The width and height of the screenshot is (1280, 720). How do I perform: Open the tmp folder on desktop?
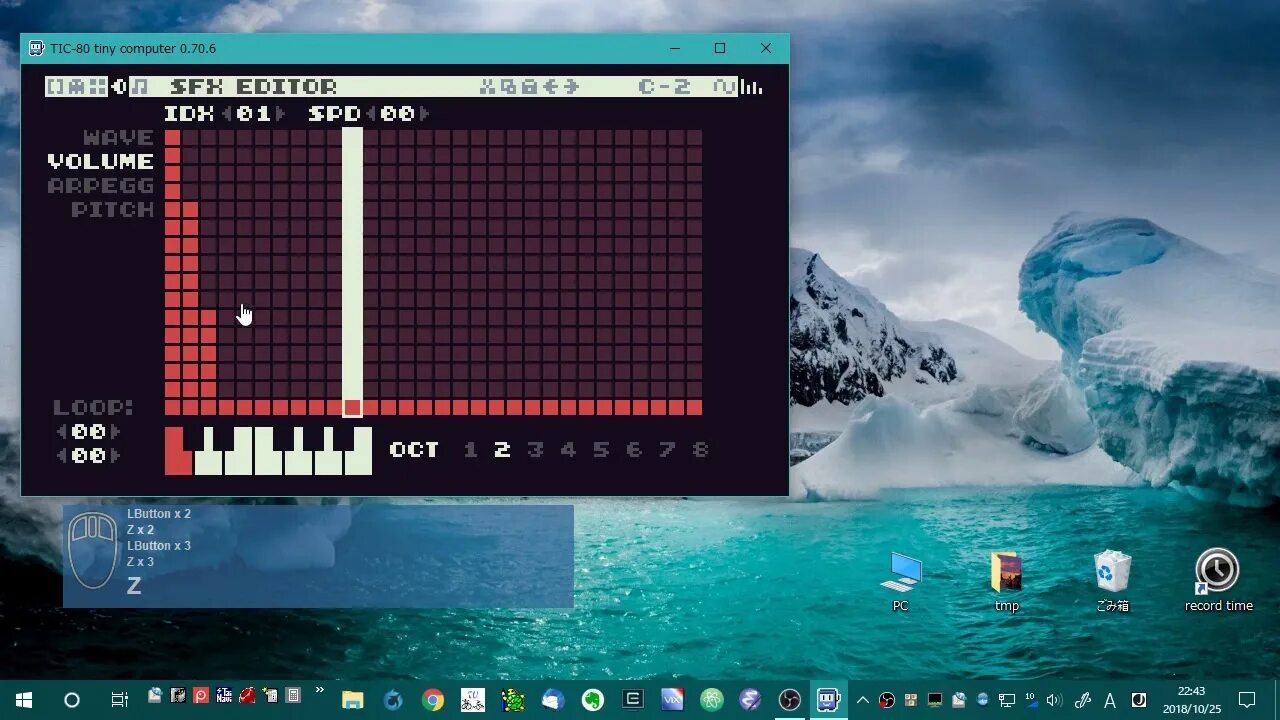1007,581
